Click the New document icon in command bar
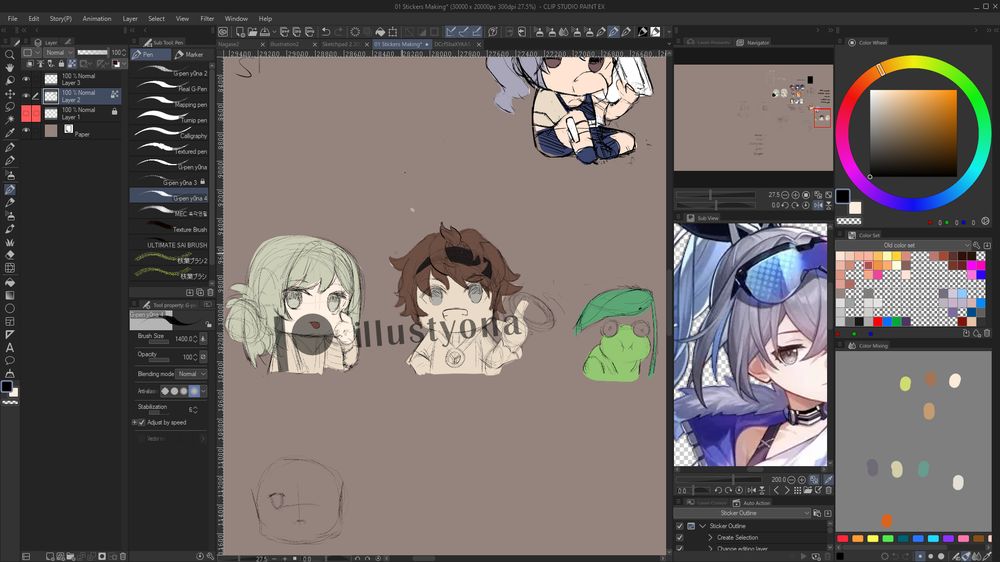The width and height of the screenshot is (1000, 562). point(240,31)
